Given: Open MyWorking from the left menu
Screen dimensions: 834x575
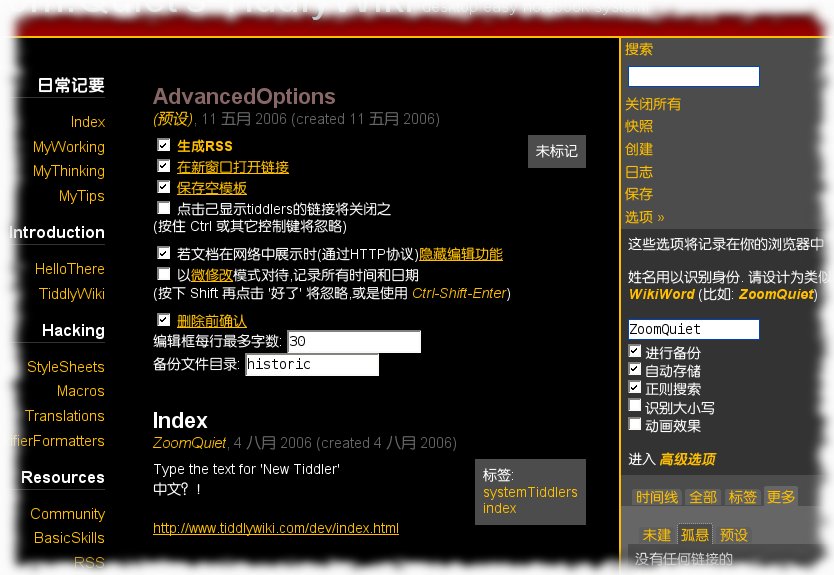Looking at the screenshot, I should pos(68,147).
